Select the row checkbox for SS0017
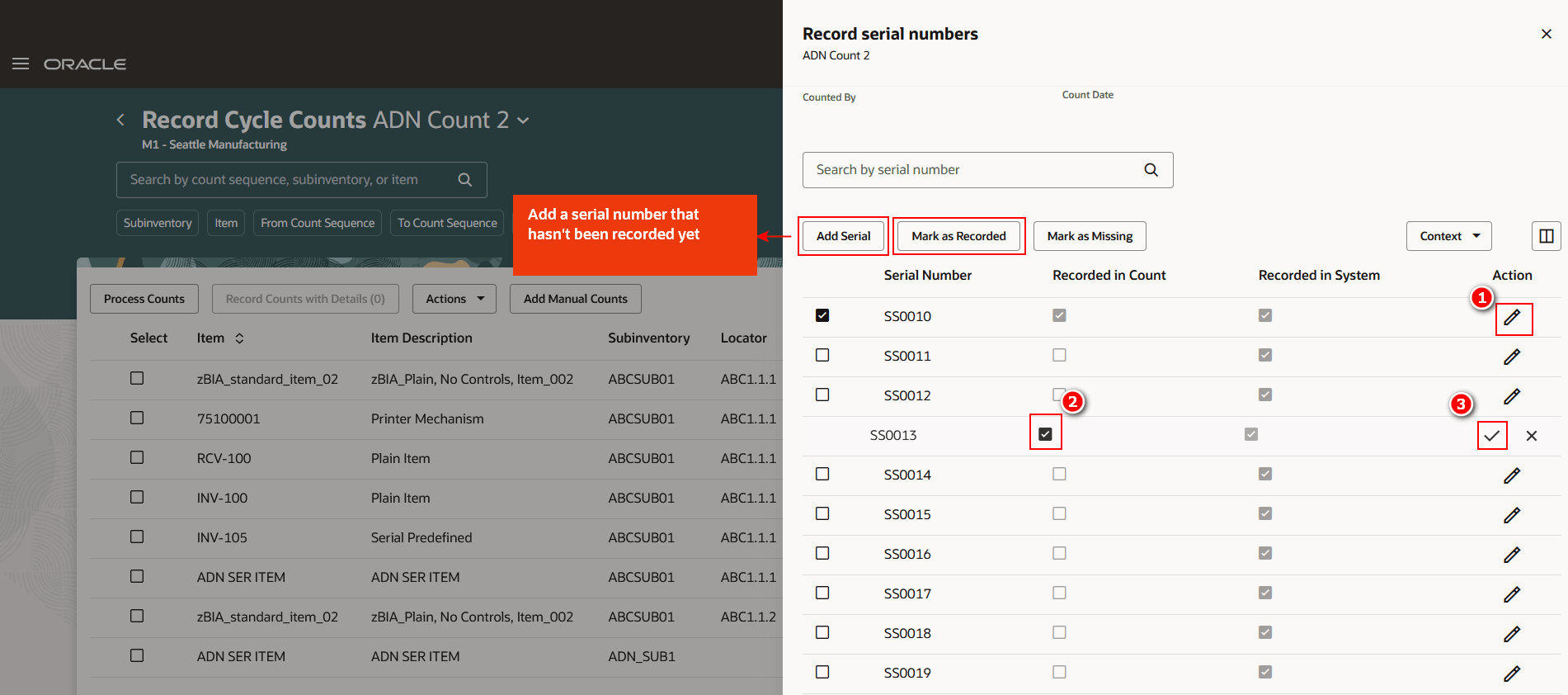The width and height of the screenshot is (1568, 695). point(822,593)
